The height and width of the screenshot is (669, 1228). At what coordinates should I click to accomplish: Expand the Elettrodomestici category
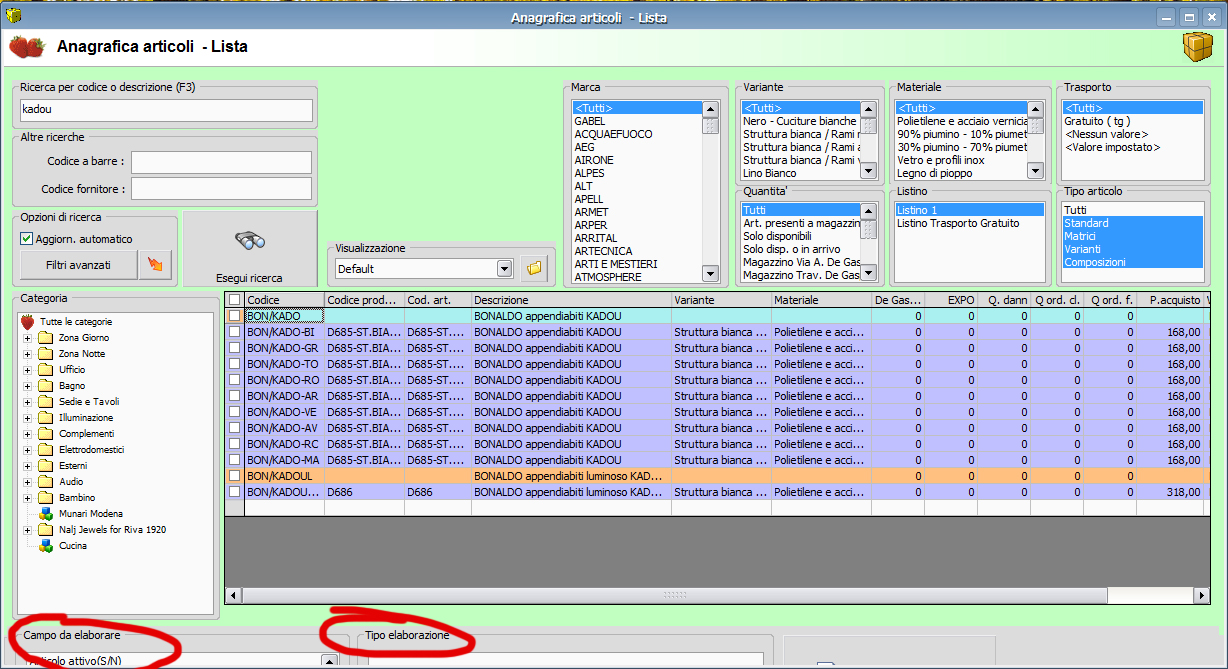(x=27, y=450)
